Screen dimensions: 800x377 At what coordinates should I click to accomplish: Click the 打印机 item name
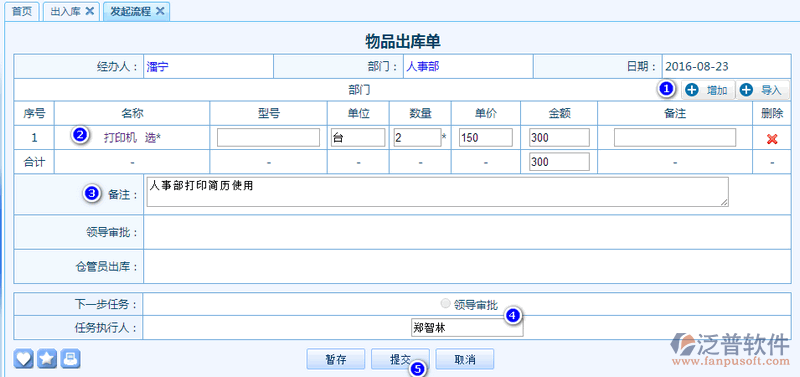coord(120,138)
